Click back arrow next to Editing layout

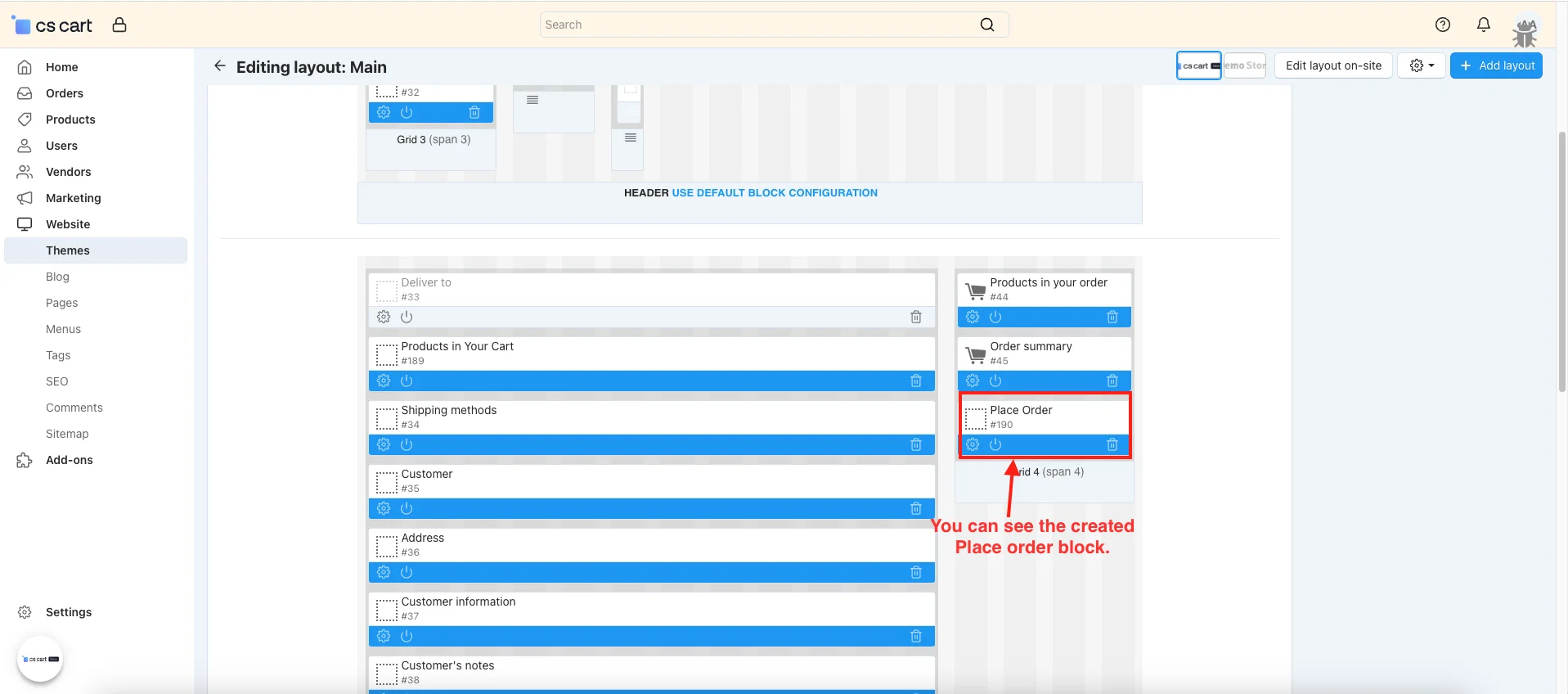(x=219, y=66)
